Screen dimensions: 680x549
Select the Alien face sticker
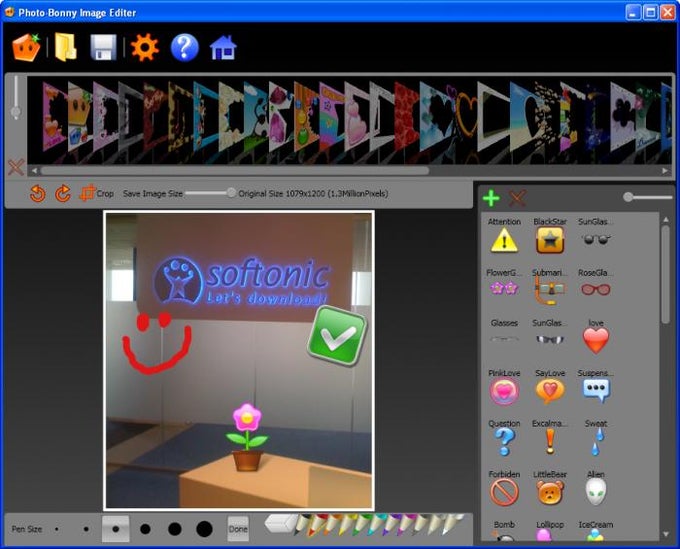click(596, 488)
